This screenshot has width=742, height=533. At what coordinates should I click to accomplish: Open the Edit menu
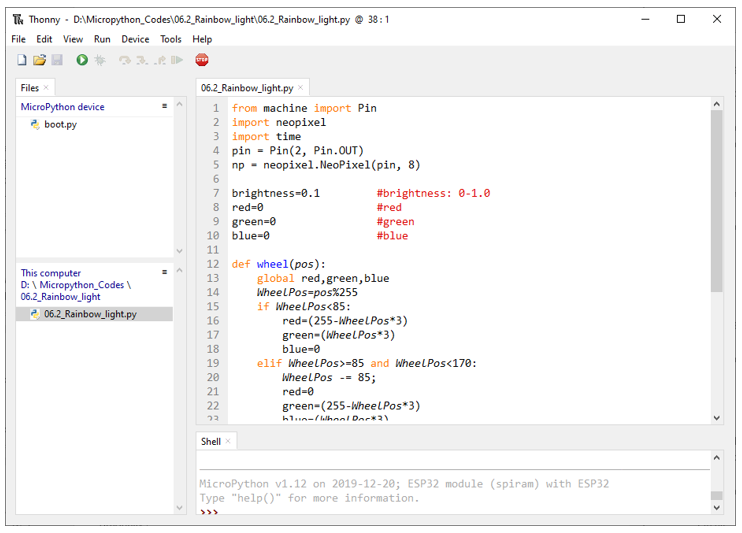coord(44,39)
